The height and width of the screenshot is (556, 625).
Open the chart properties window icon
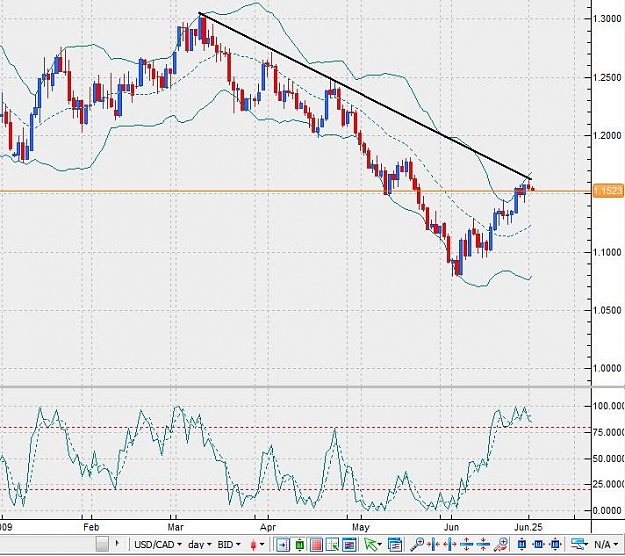tap(395, 544)
